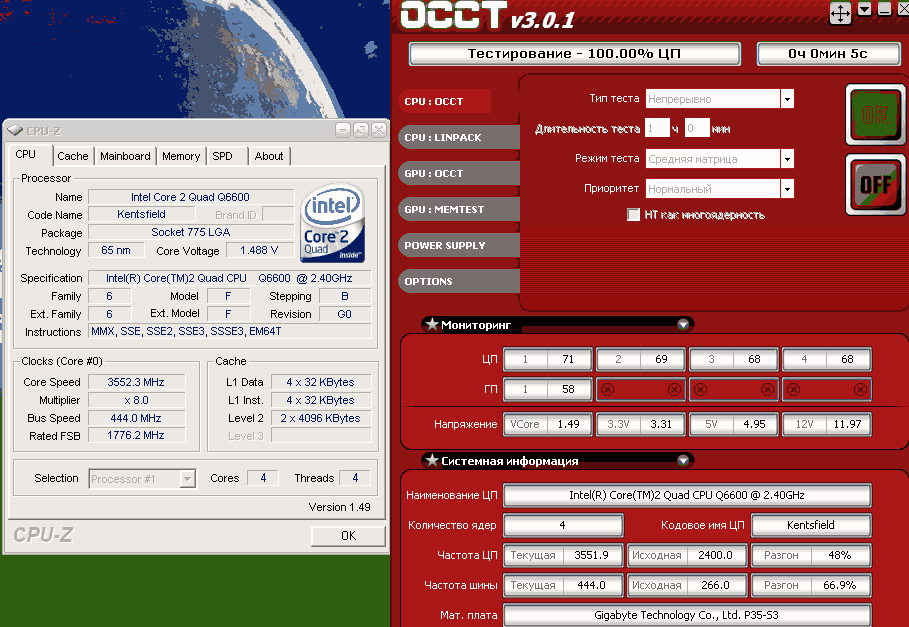Click the Intel Core 2 Quad logo
This screenshot has height=627, width=909.
pos(332,221)
